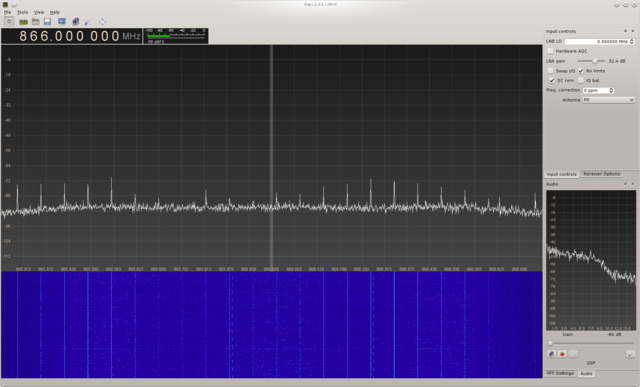Open the Antenna dropdown
The image size is (640, 387).
coord(609,100)
